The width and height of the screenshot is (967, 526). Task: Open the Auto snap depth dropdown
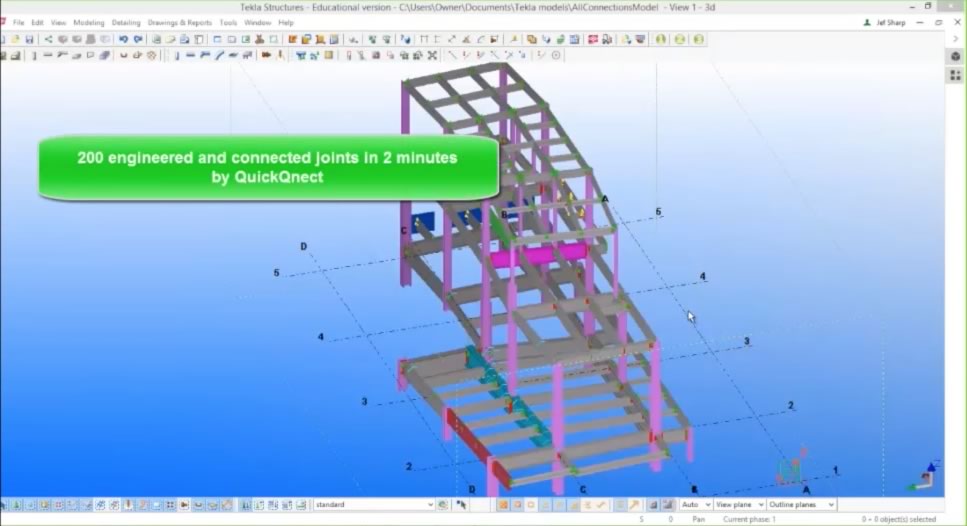pos(694,505)
